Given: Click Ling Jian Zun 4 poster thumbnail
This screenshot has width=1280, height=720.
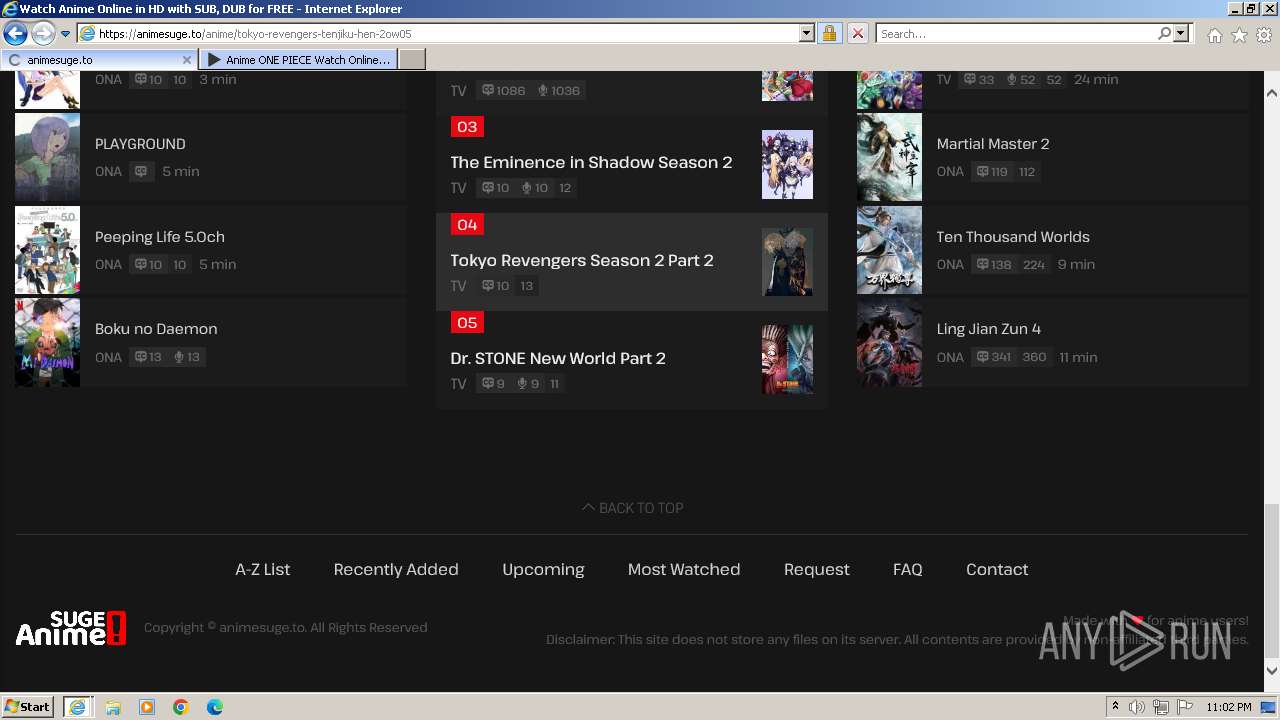Looking at the screenshot, I should pos(889,343).
